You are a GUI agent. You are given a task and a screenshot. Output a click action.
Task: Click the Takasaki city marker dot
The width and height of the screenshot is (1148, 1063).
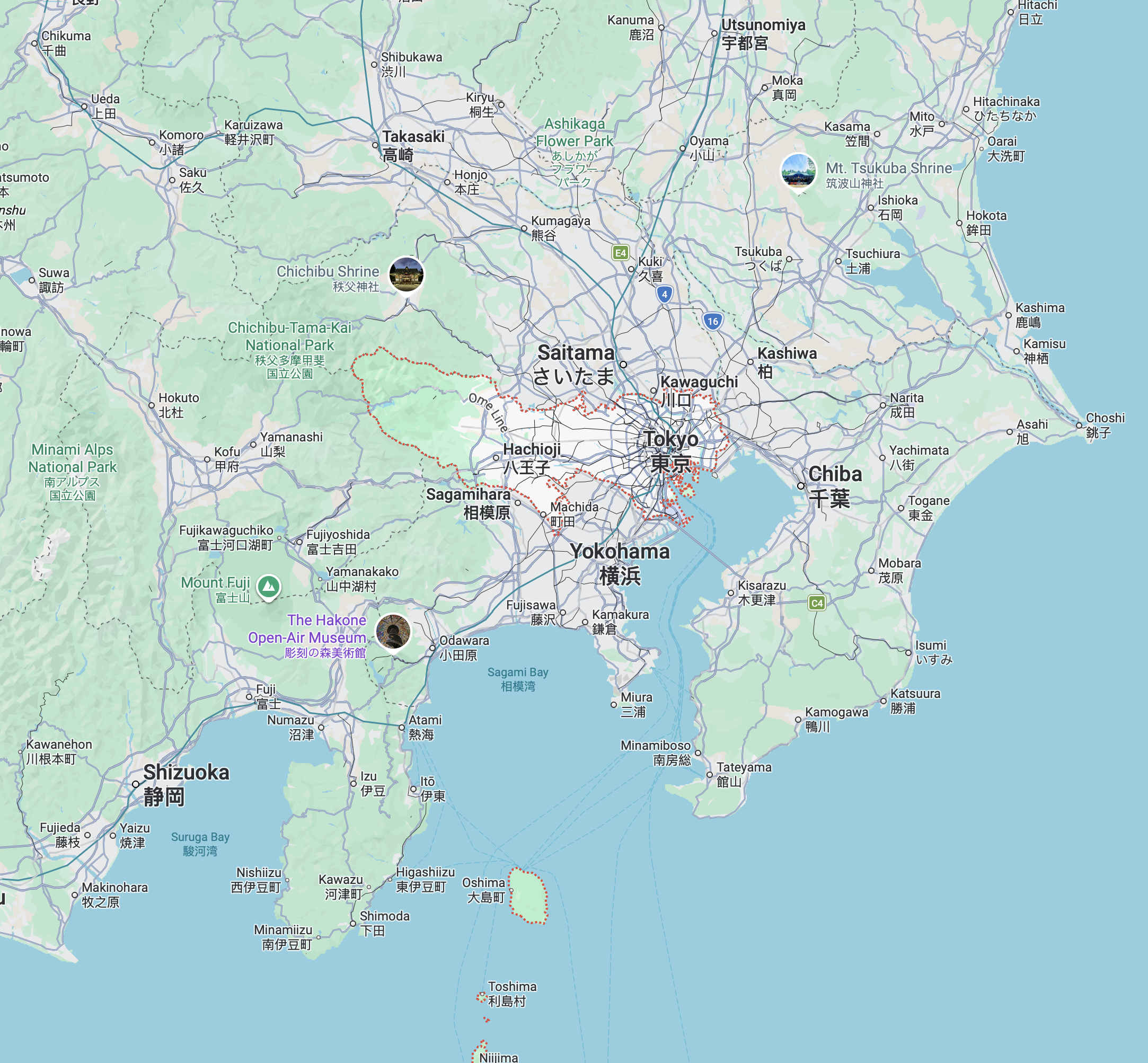(x=375, y=146)
